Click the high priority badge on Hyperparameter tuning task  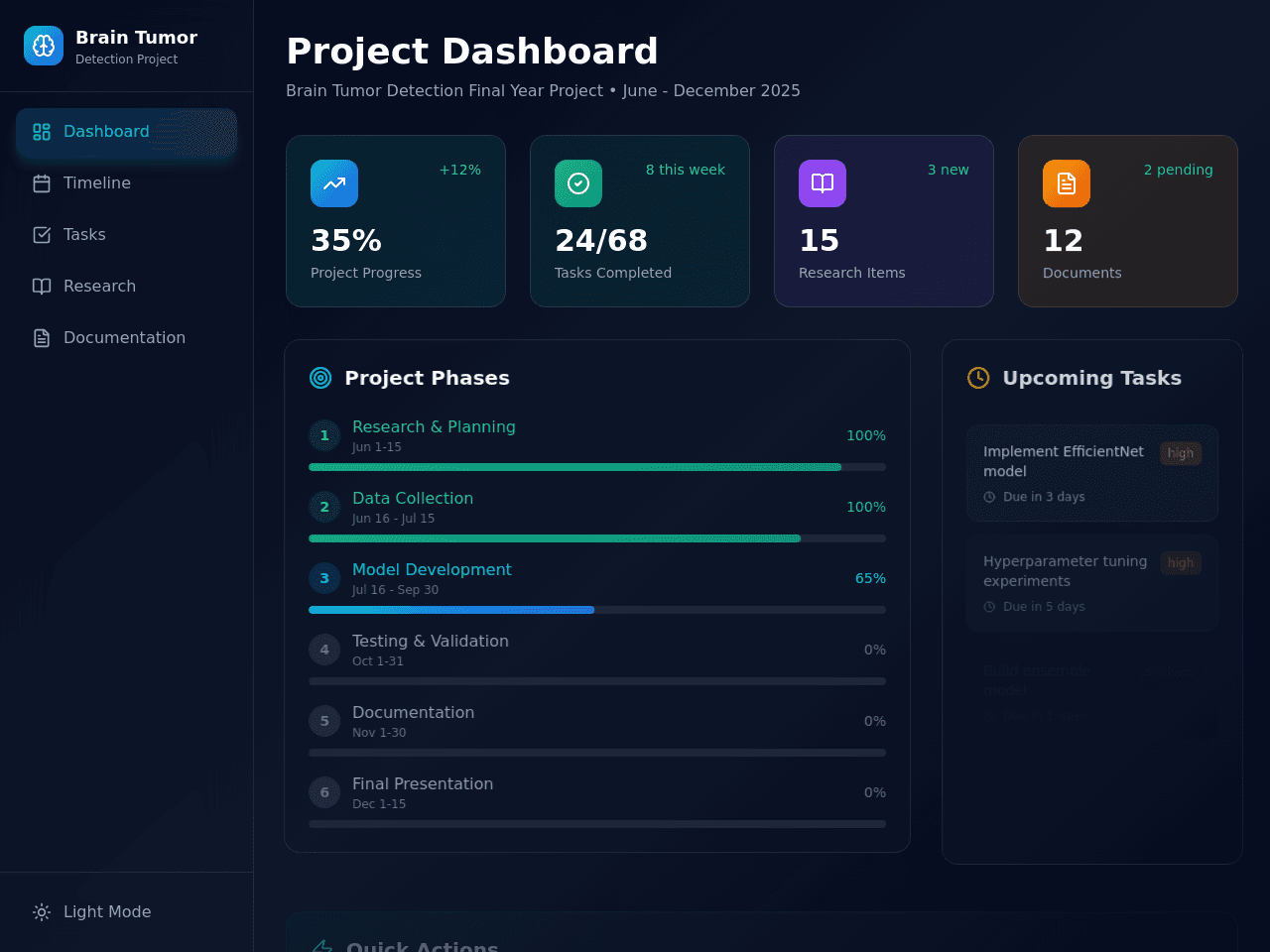(1181, 563)
